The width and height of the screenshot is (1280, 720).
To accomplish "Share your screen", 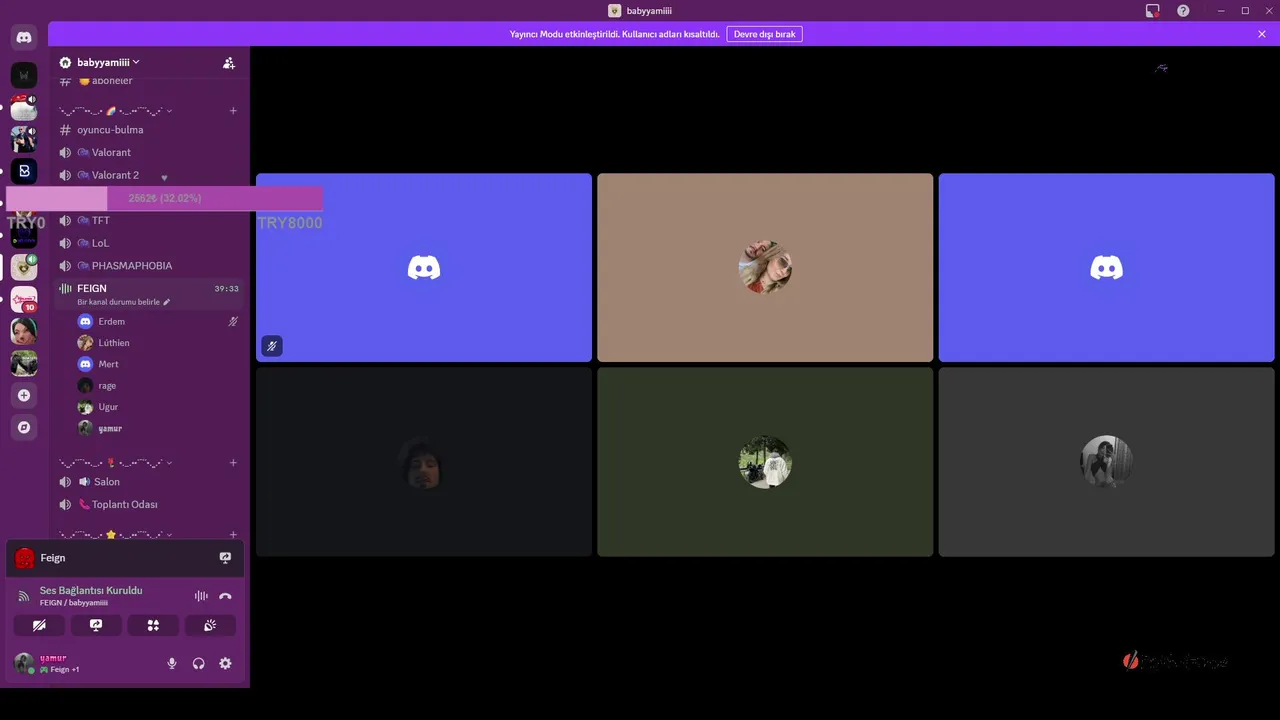I will point(96,625).
